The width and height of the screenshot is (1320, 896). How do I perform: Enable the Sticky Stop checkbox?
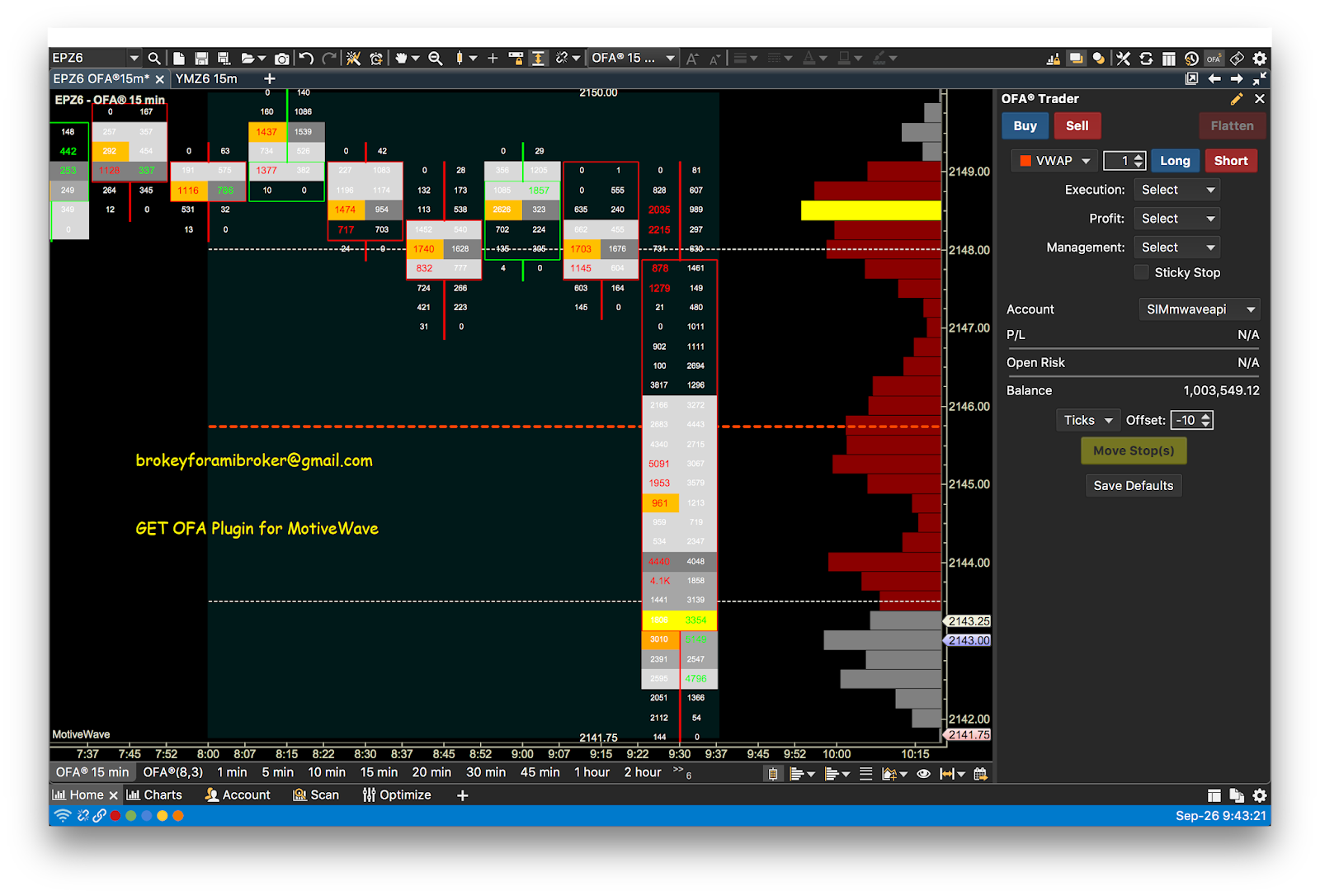coord(1142,272)
